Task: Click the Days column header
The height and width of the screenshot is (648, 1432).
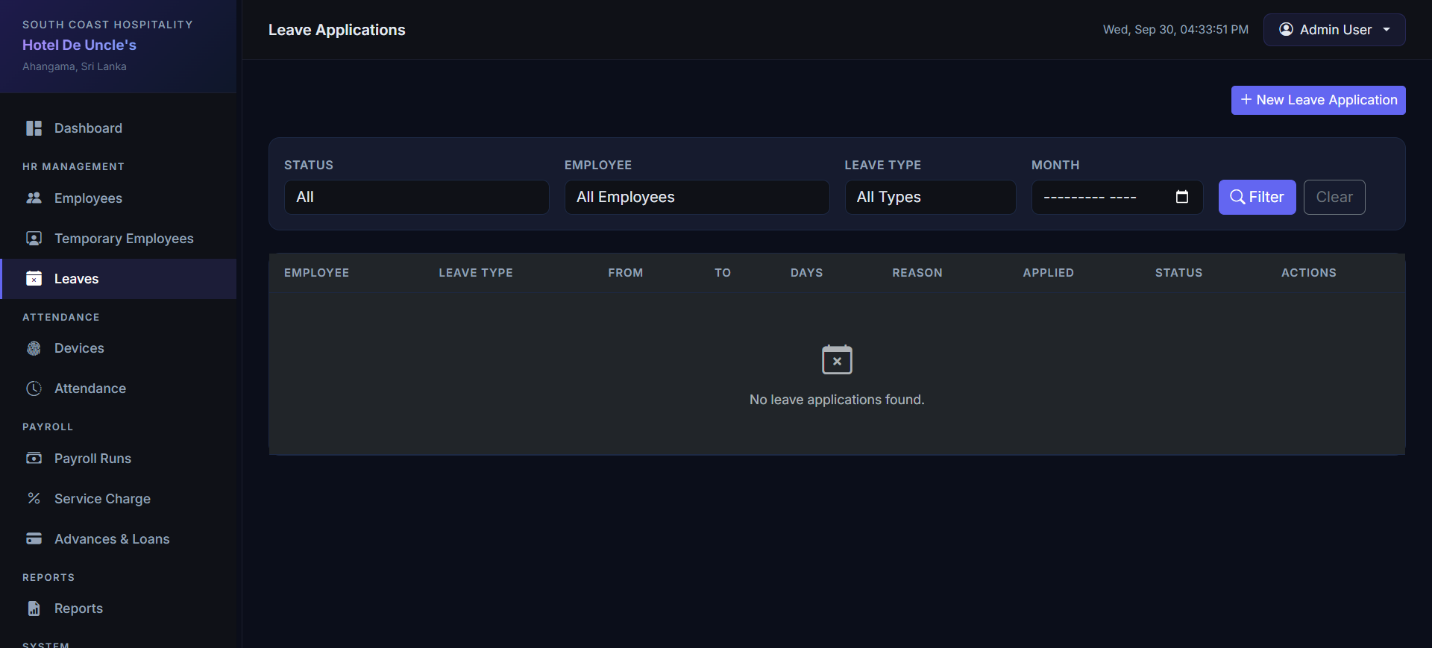Action: pos(807,272)
